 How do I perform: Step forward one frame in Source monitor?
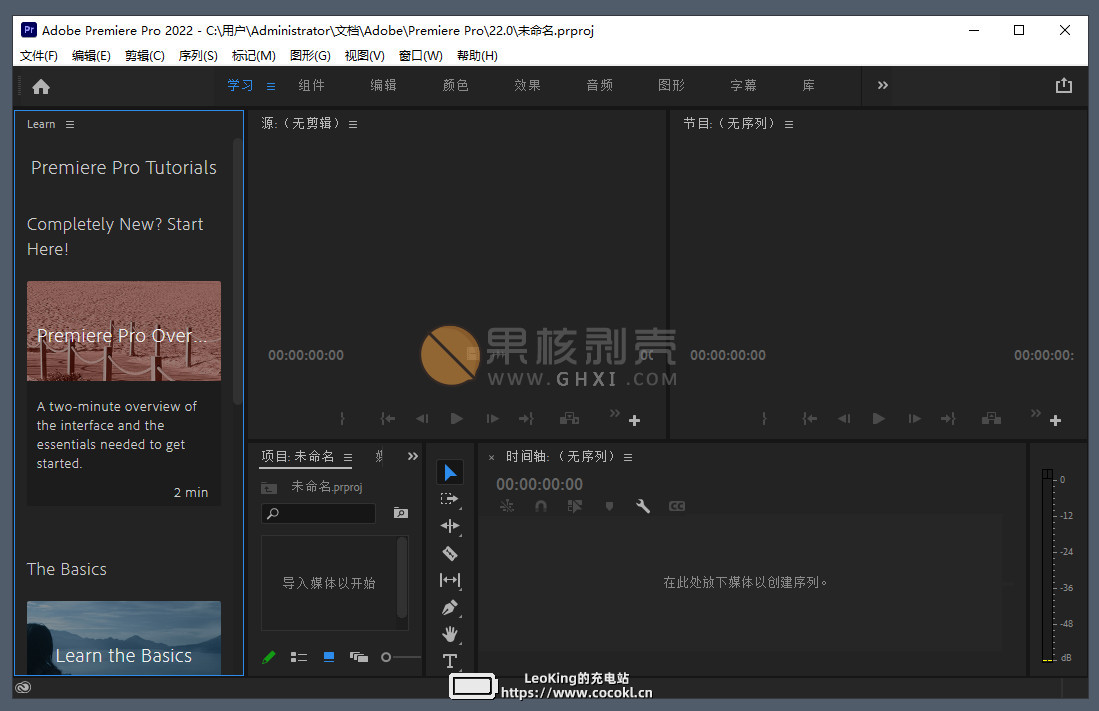point(493,419)
